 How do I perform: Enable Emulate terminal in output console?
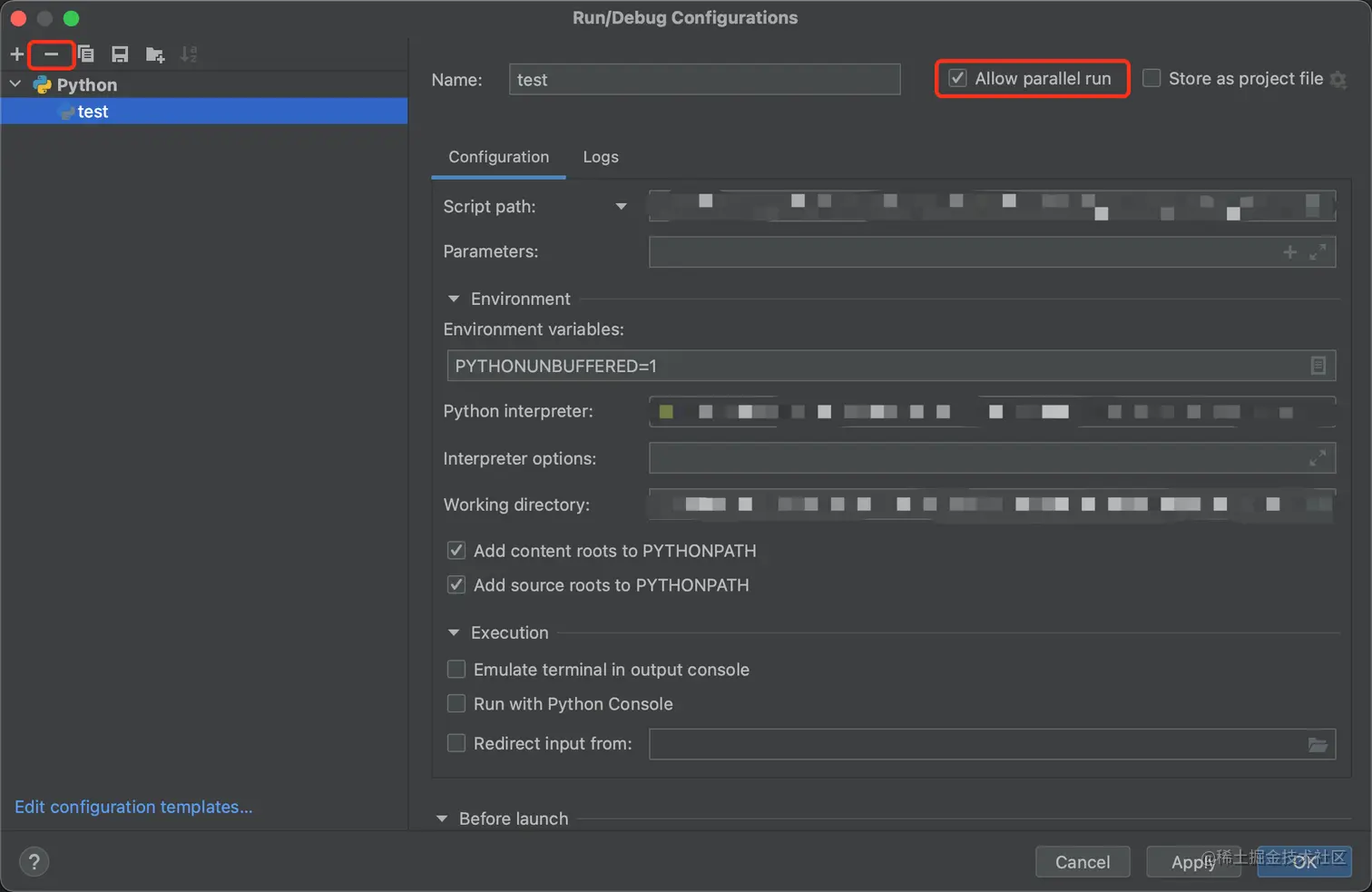456,670
